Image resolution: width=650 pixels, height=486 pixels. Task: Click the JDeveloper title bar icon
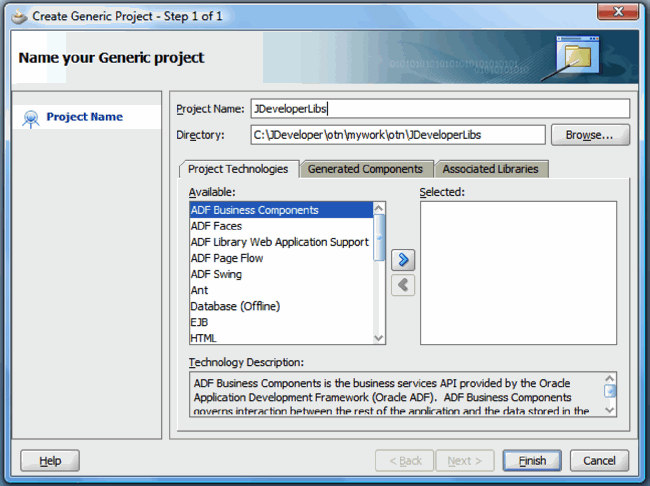(x=19, y=17)
